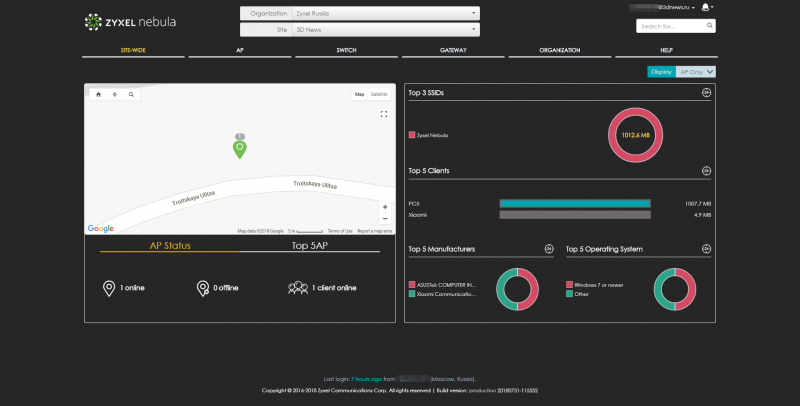Switch map to Satellite view
This screenshot has width=800, height=406.
[379, 94]
